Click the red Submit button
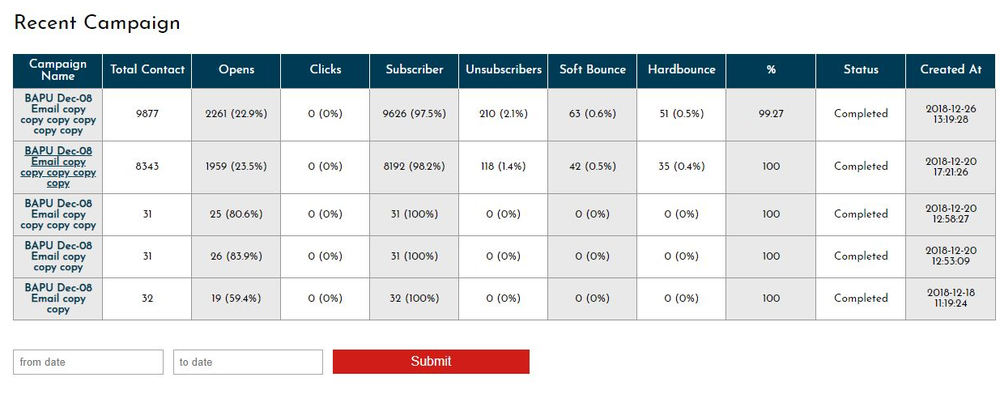Viewport: 1000px width, 393px height. (x=430, y=361)
